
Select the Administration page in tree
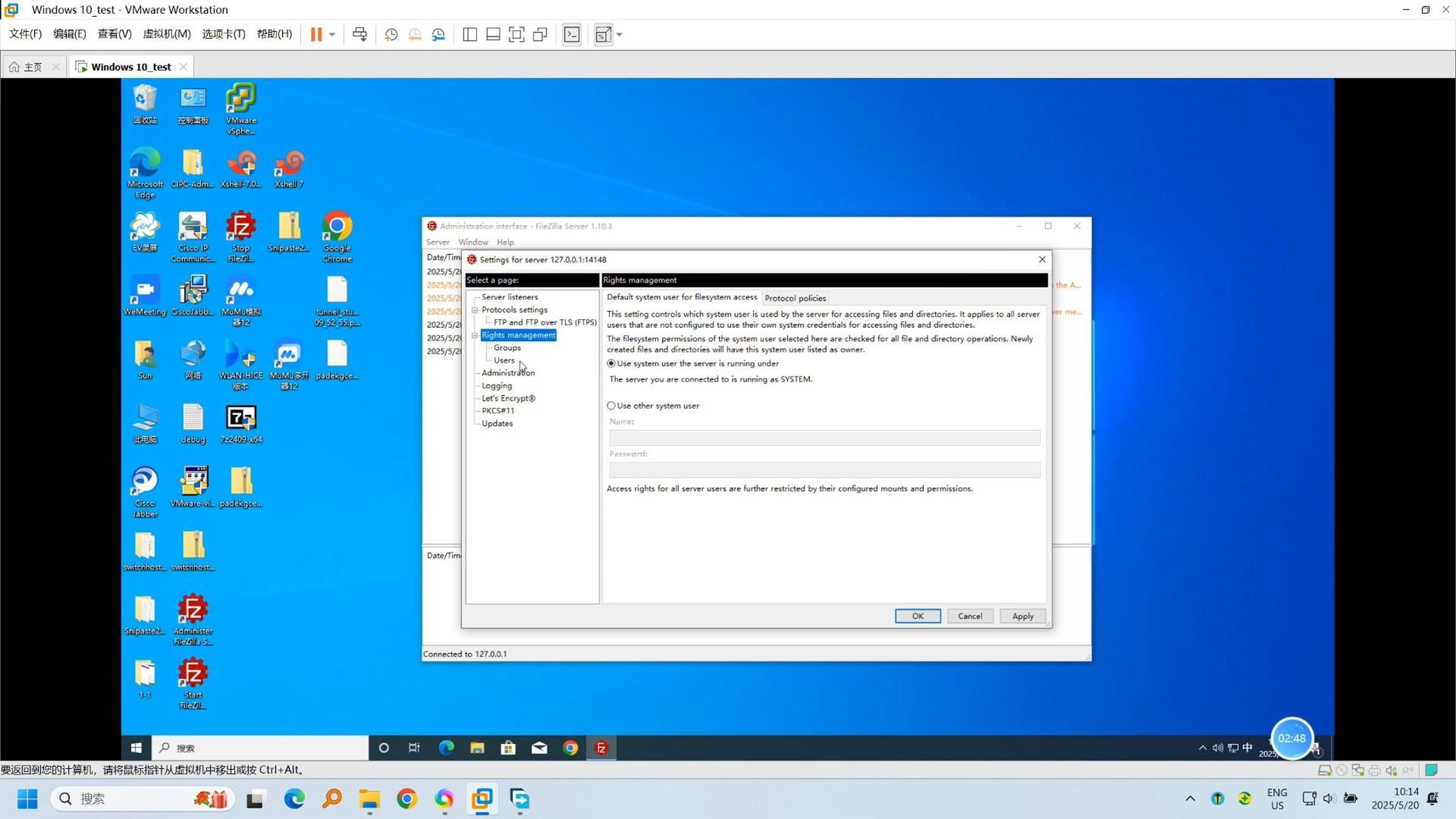pos(508,373)
